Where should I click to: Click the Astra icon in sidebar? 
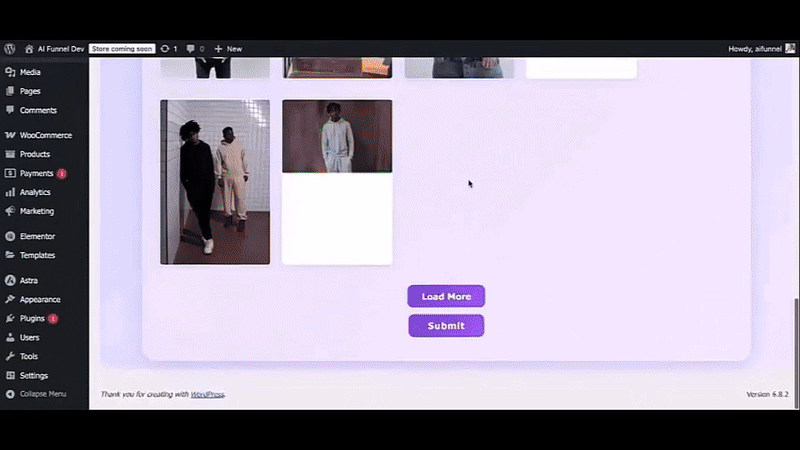pyautogui.click(x=10, y=280)
